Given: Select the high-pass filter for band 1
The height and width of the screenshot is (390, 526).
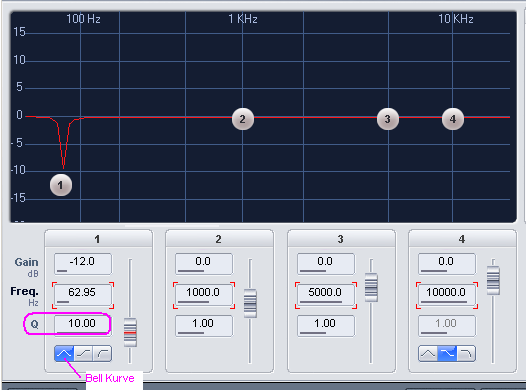Looking at the screenshot, I should tap(102, 354).
